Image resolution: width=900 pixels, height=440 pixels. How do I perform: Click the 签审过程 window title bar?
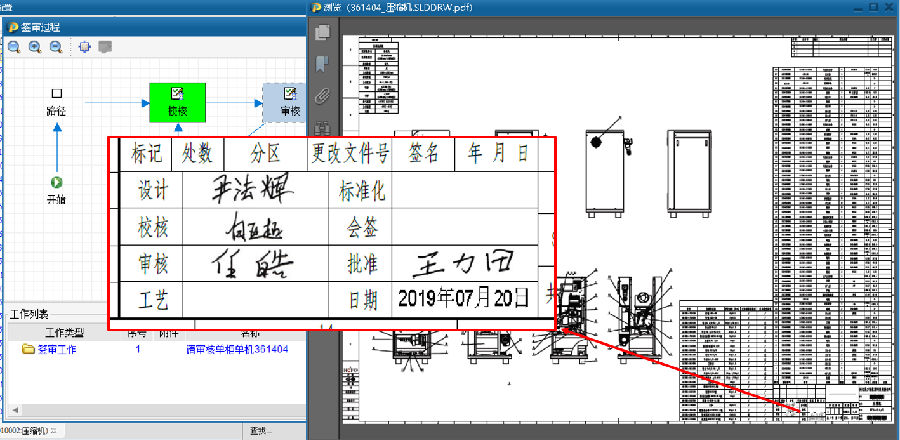tap(154, 27)
